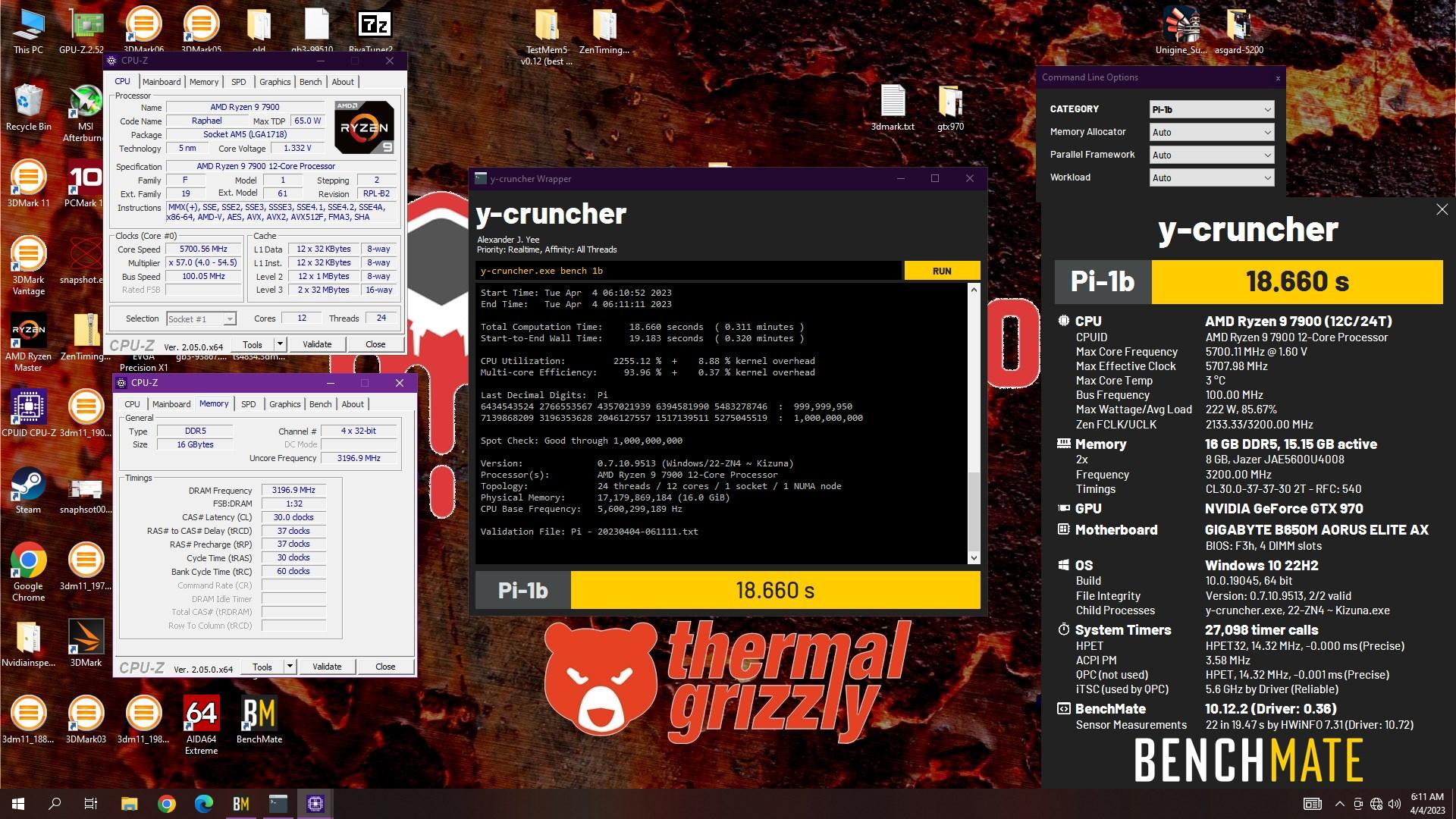The height and width of the screenshot is (819, 1456).
Task: Open the Google Chrome taskbar icon
Action: click(167, 804)
